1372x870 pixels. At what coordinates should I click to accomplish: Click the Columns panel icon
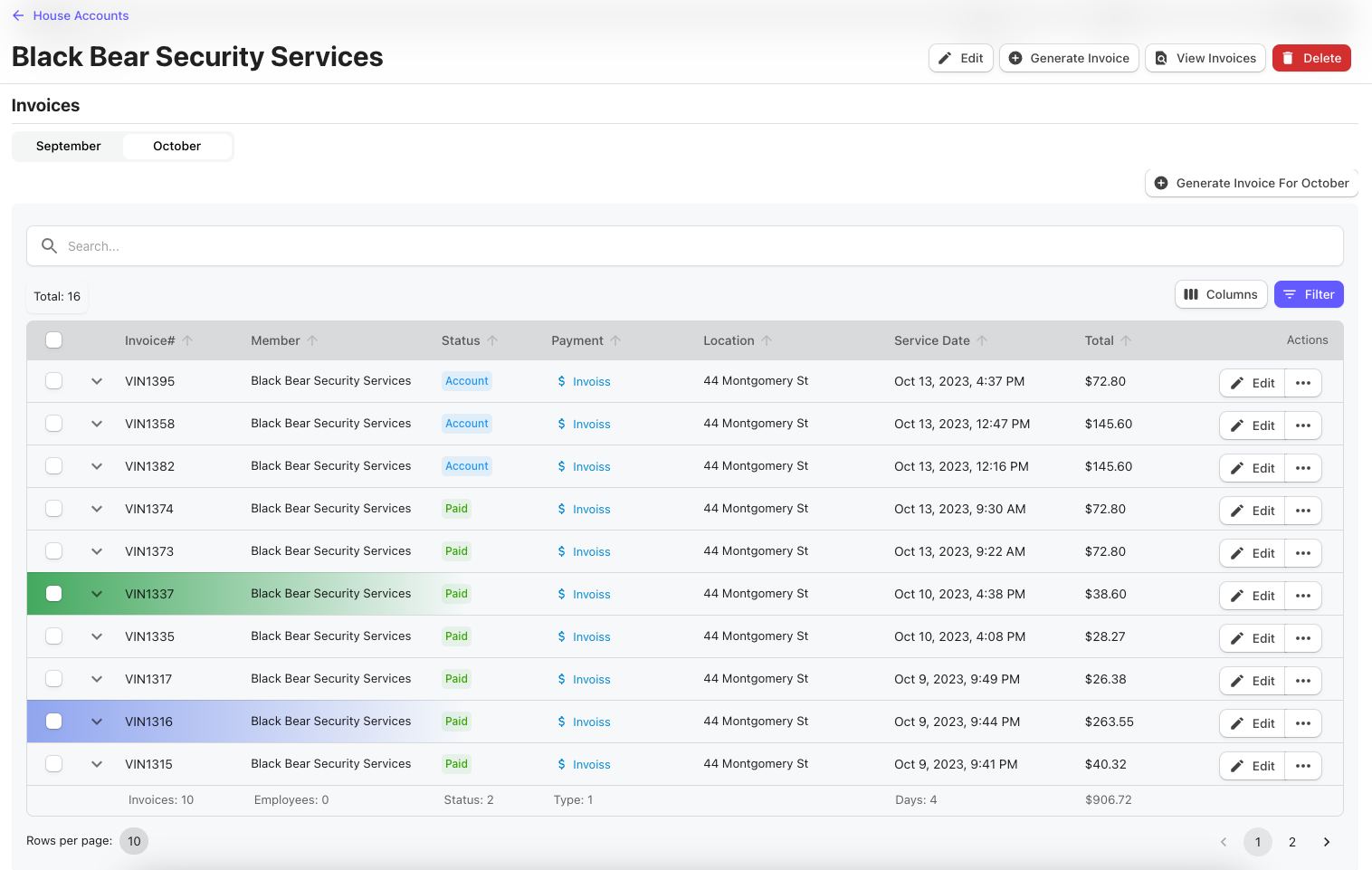[x=1190, y=293]
